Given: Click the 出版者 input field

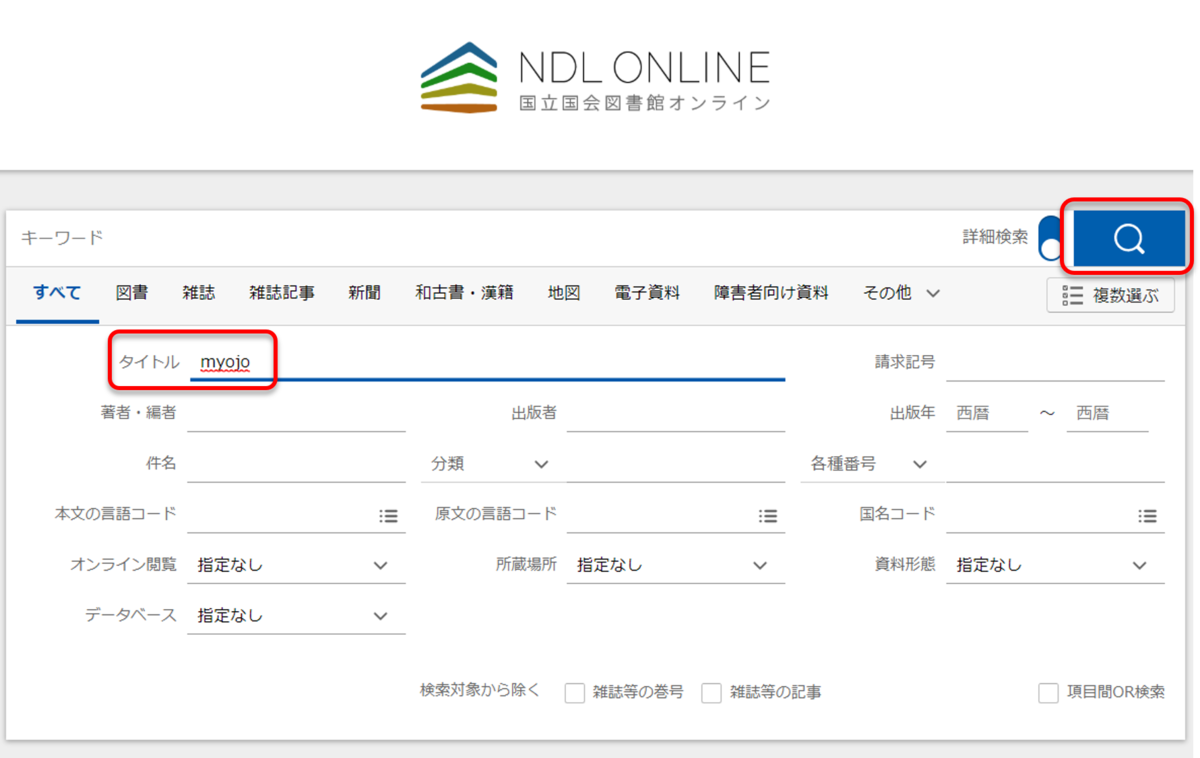Looking at the screenshot, I should (x=676, y=413).
